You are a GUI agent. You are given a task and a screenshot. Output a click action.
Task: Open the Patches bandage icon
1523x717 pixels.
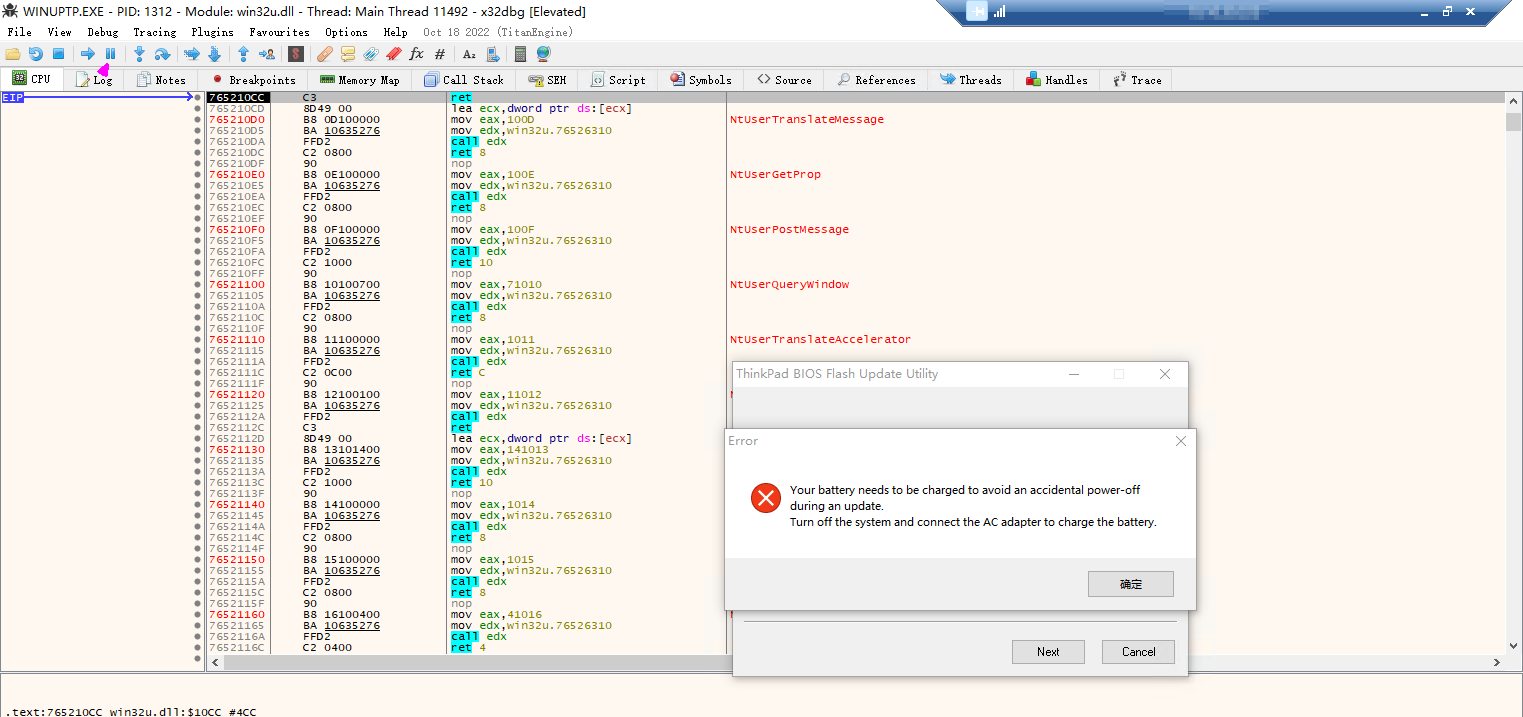(326, 54)
